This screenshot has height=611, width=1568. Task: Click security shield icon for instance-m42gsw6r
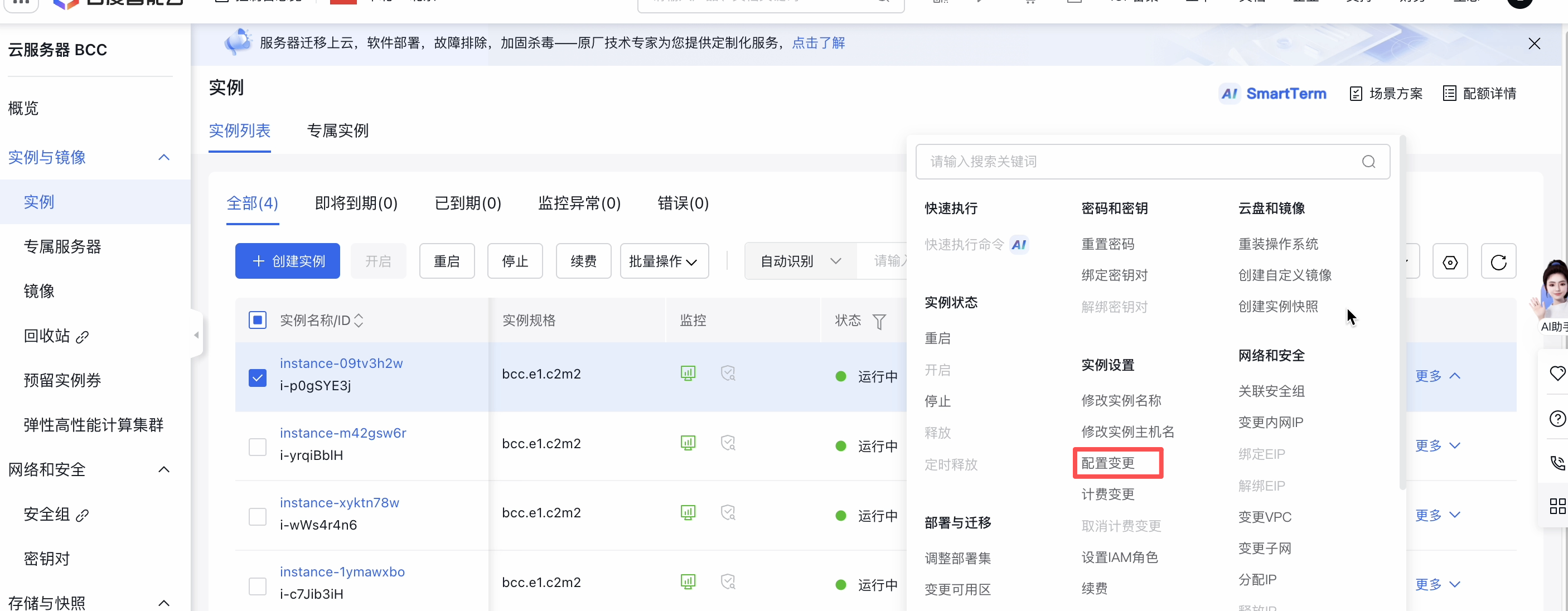728,443
